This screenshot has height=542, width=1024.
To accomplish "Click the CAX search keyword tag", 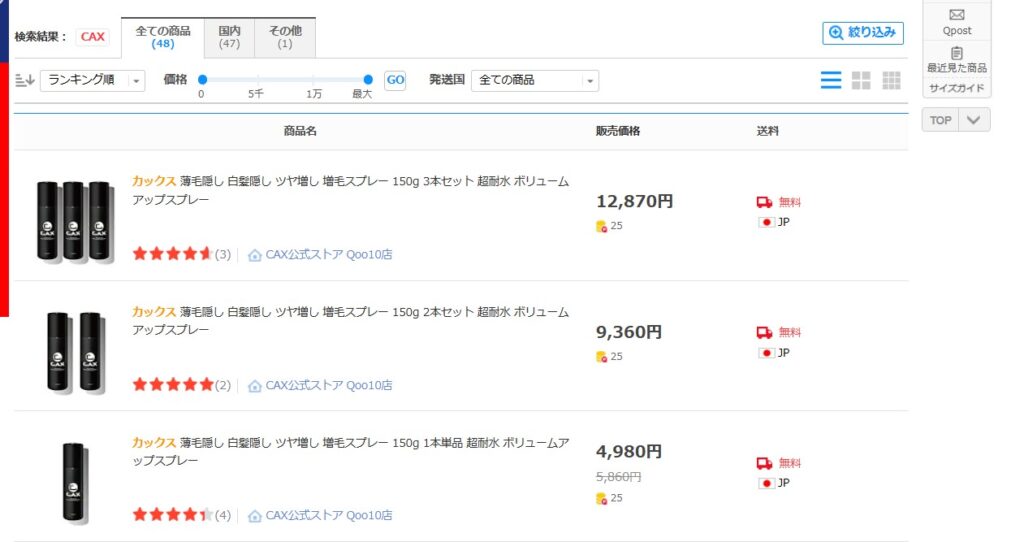I will coord(93,37).
